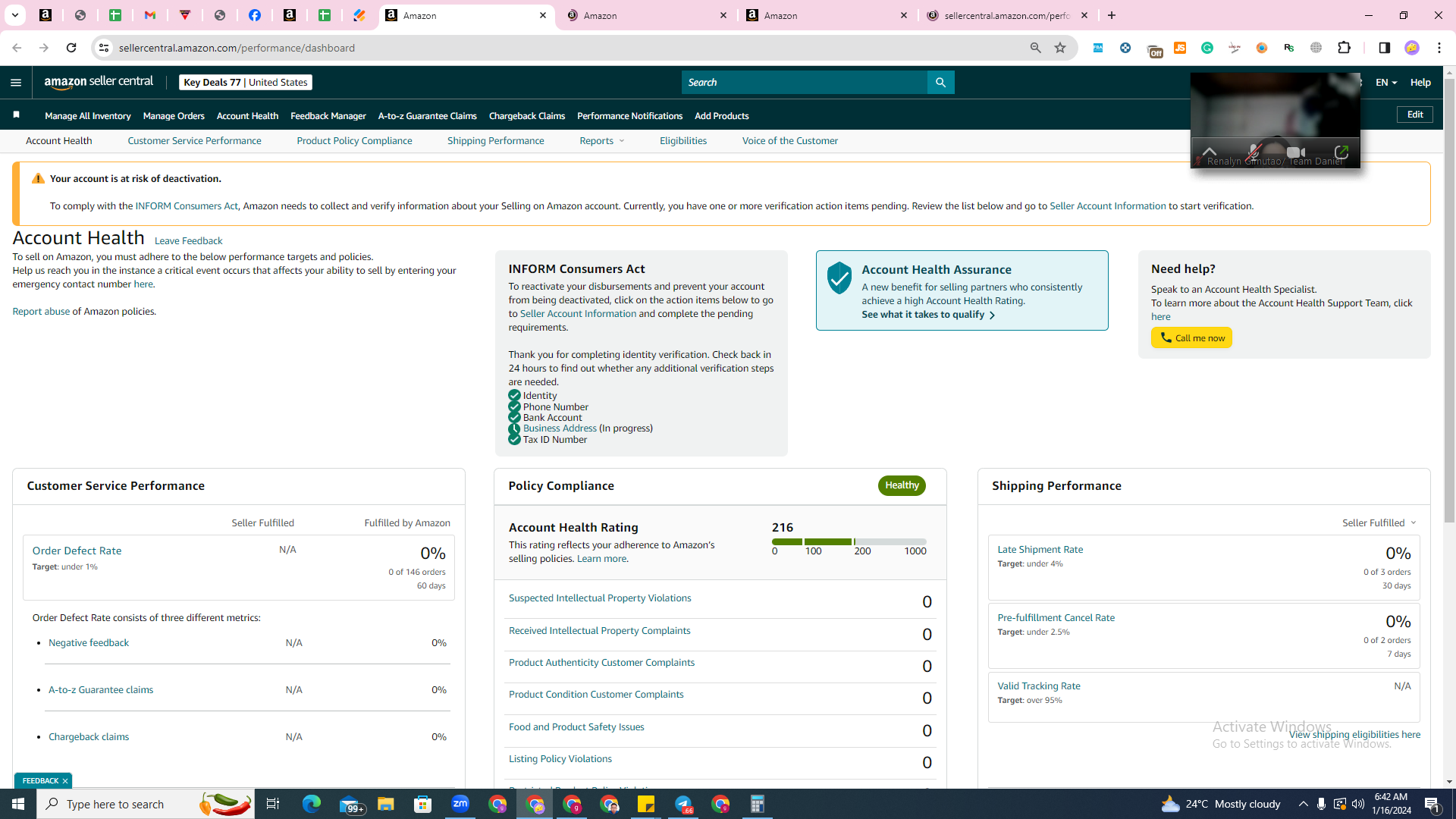Open the Windows notification center icon
1456x819 pixels.
[1432, 804]
